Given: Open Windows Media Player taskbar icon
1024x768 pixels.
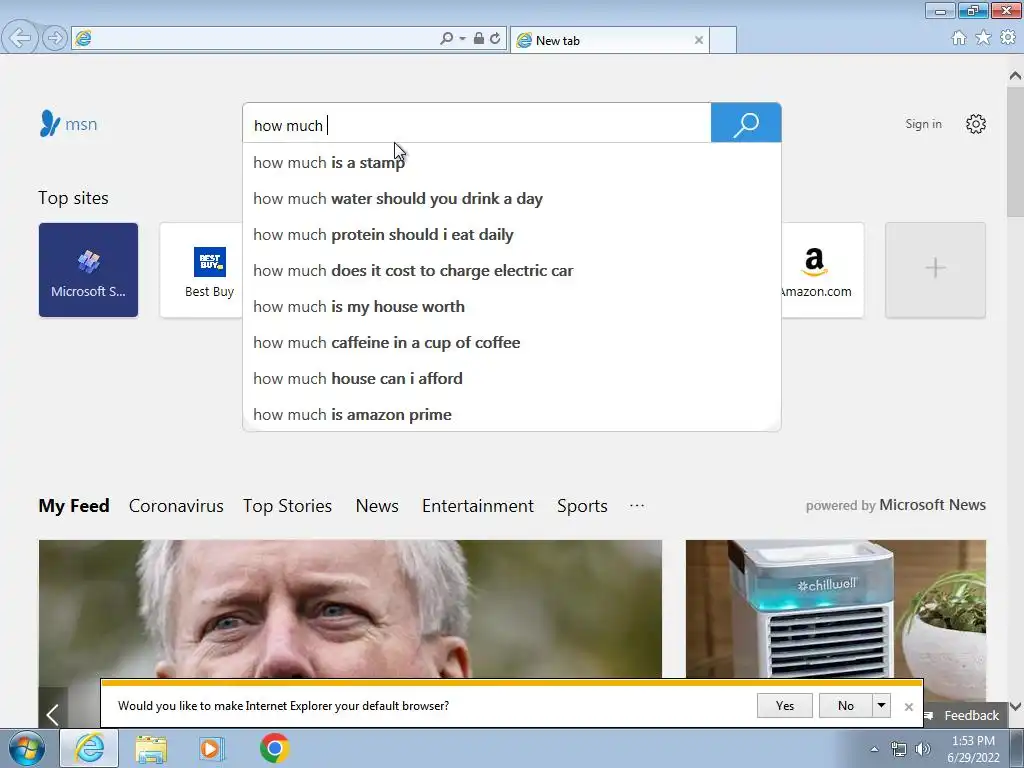Looking at the screenshot, I should pos(212,748).
